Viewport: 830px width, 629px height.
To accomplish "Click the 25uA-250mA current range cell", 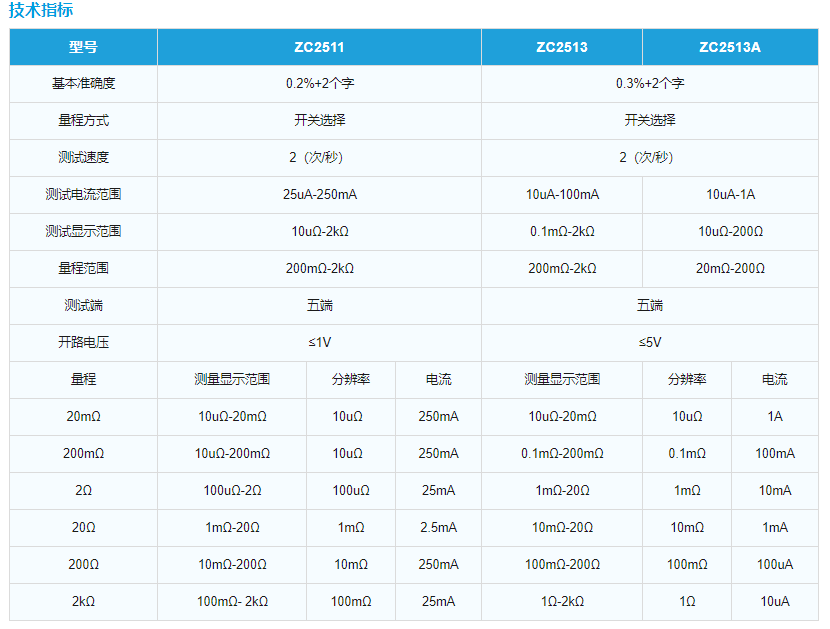I will (x=320, y=195).
